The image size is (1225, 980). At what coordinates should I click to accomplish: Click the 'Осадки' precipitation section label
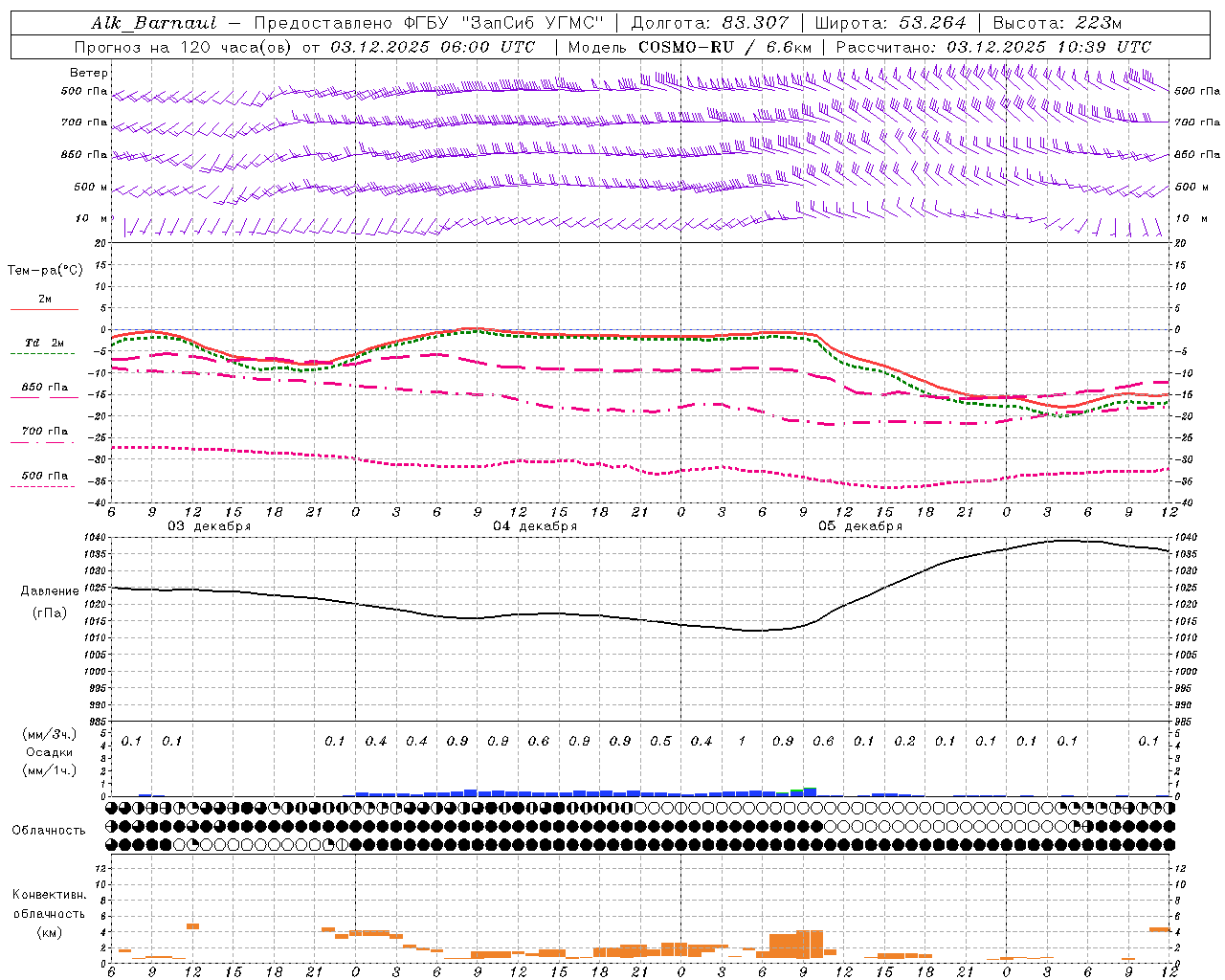(50, 752)
